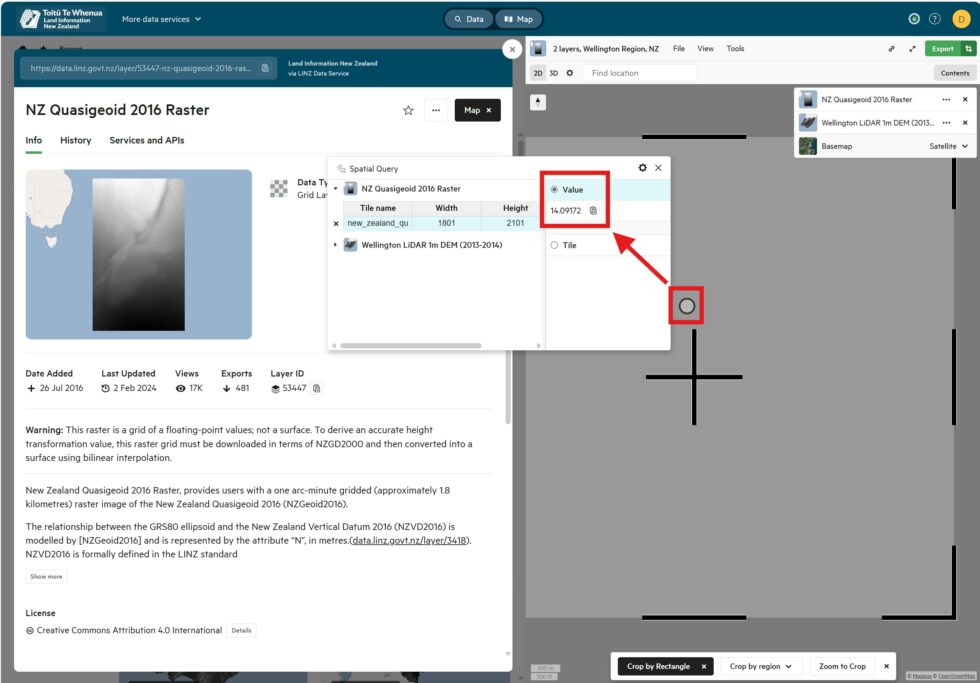Toggle the Contents panel button

tap(954, 73)
